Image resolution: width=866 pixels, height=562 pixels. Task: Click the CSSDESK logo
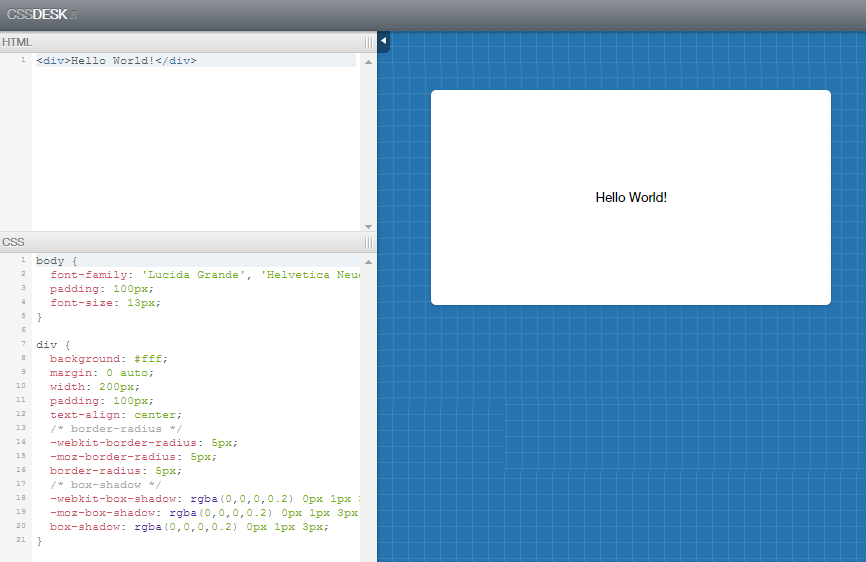coord(41,14)
